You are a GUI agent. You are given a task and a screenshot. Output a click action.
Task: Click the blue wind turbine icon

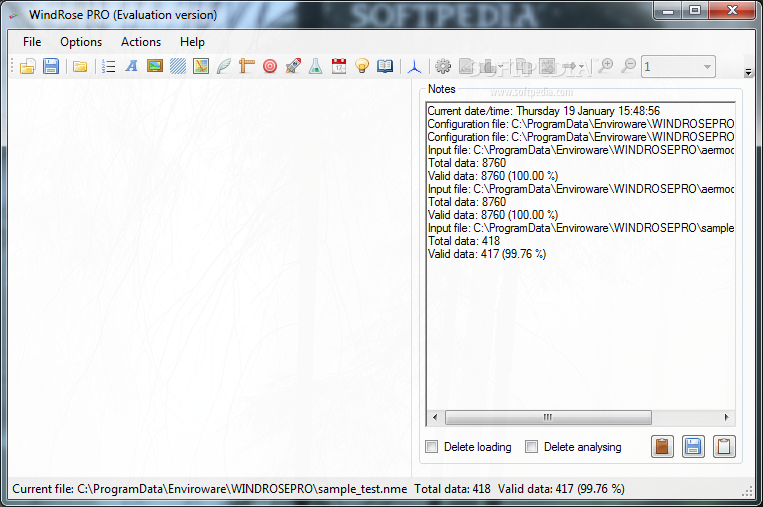[414, 66]
